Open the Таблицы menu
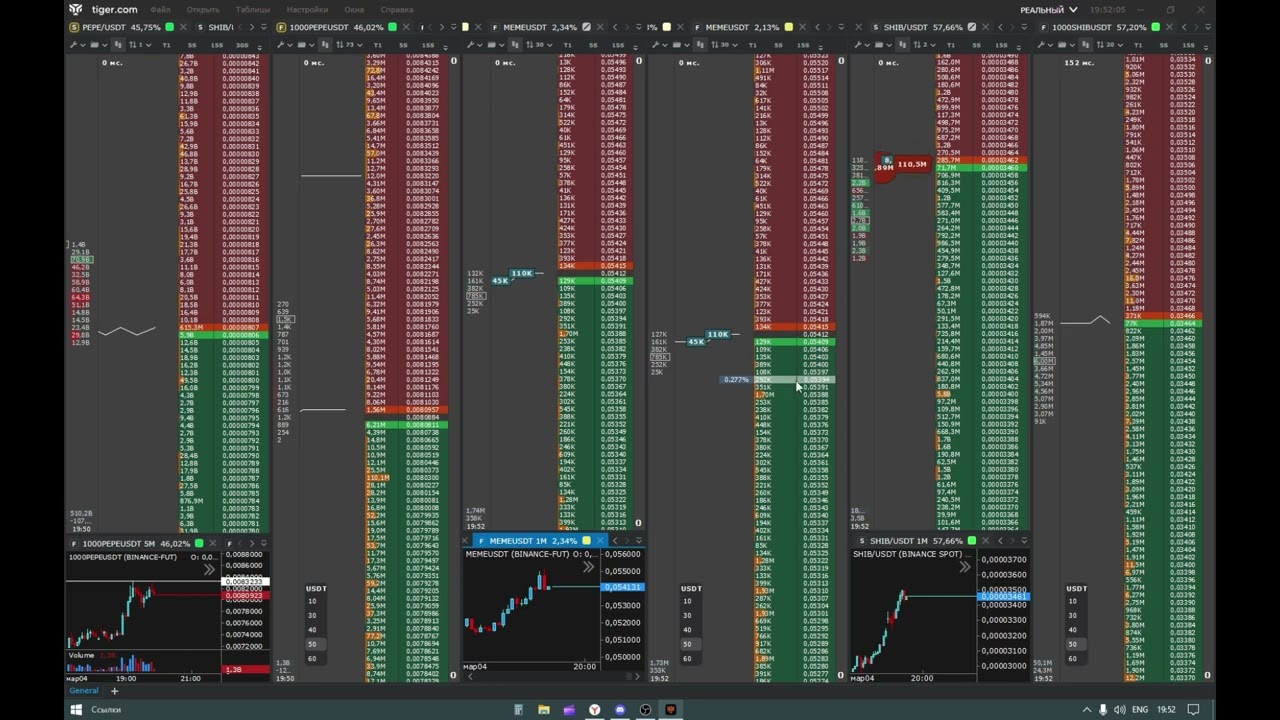 [x=253, y=9]
